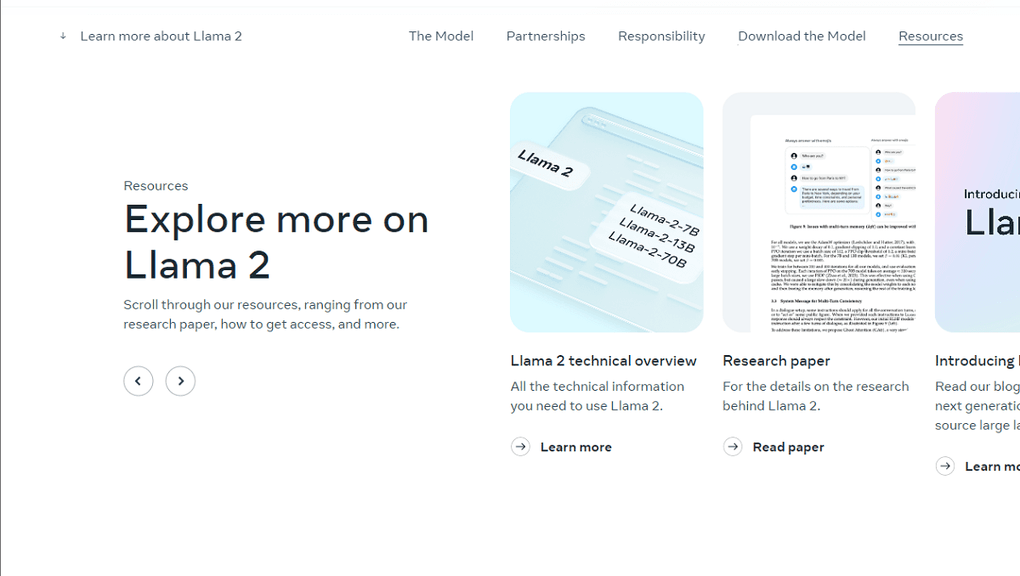Follow the Read paper link
Image resolution: width=1020 pixels, height=576 pixels.
[788, 447]
